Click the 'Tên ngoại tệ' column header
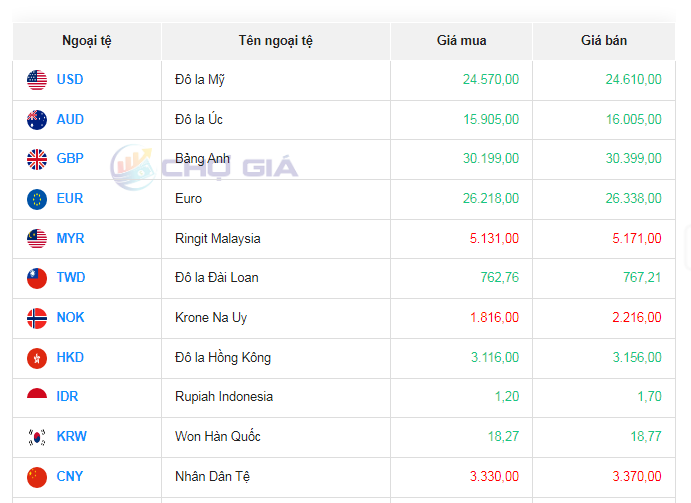The image size is (691, 503). point(276,41)
